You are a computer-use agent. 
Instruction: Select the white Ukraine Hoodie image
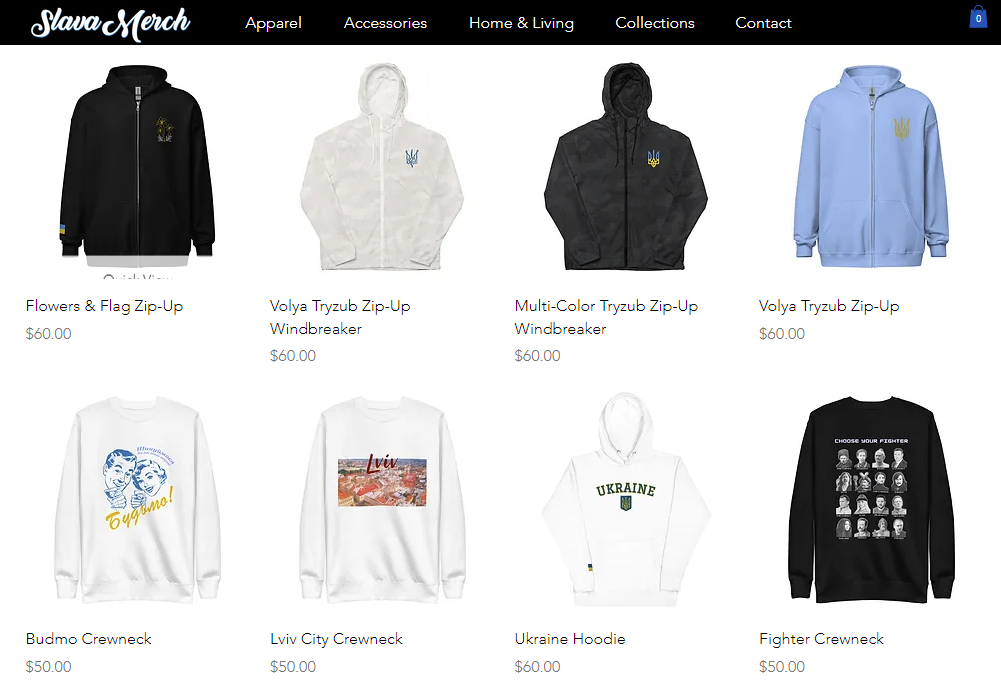coord(626,500)
